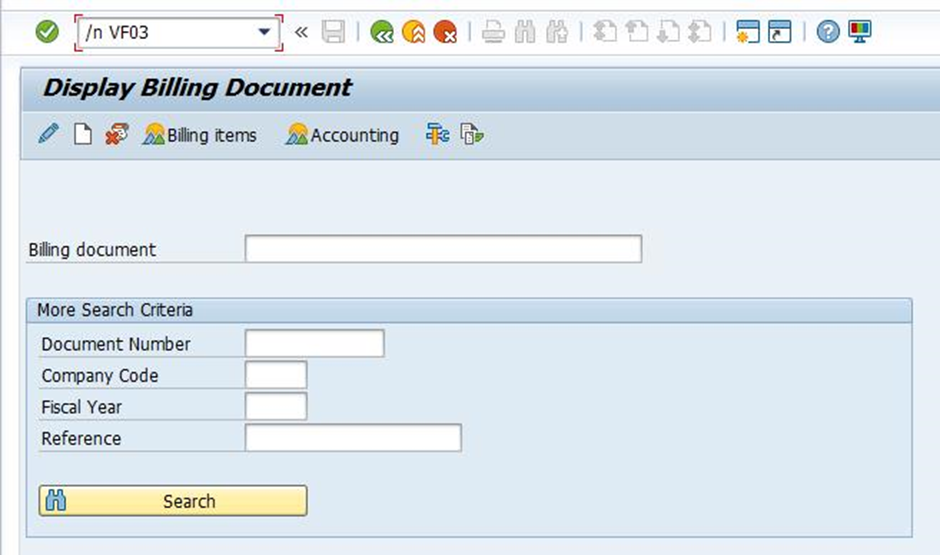Click the Save diskette icon
The image size is (940, 555).
pyautogui.click(x=333, y=32)
